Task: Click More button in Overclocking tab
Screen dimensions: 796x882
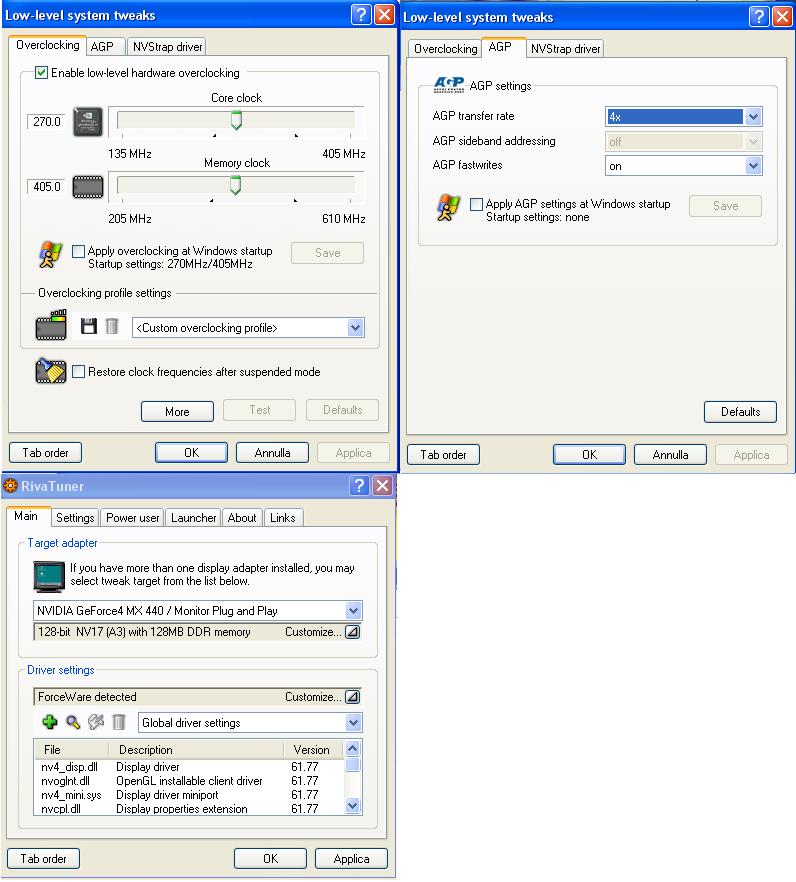Action: [177, 411]
